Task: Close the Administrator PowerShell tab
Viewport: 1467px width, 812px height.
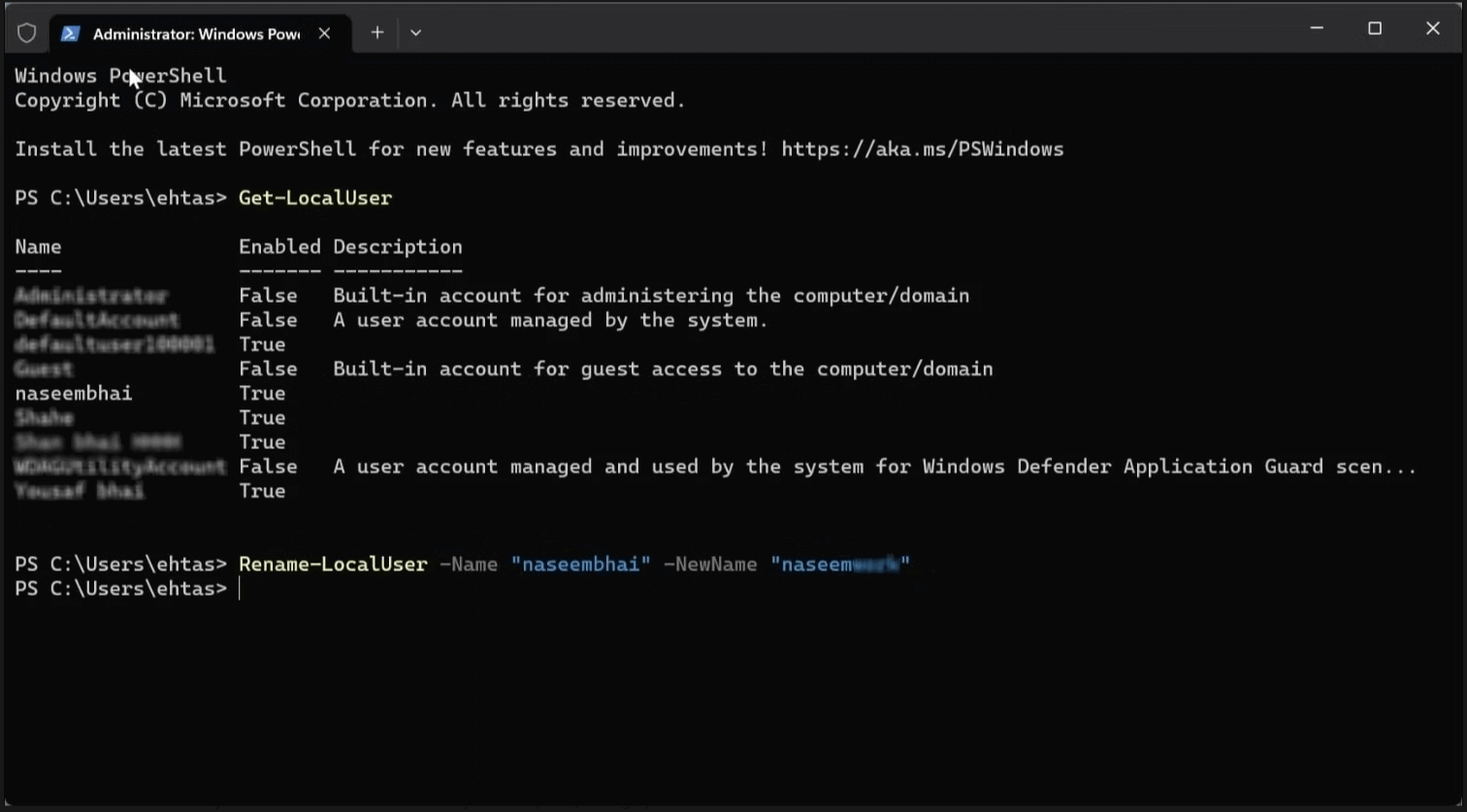Action: (324, 32)
